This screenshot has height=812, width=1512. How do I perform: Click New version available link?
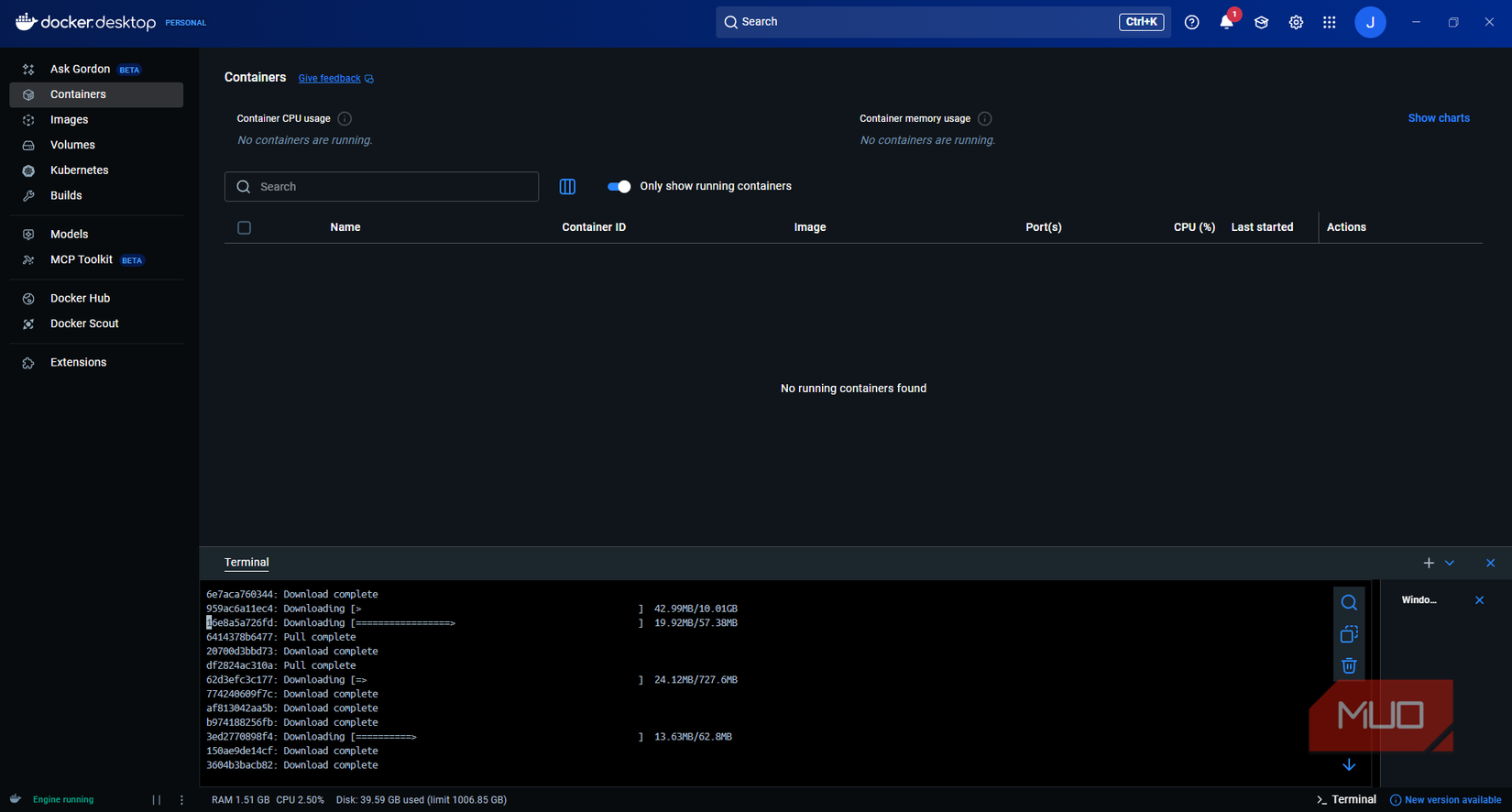1446,800
